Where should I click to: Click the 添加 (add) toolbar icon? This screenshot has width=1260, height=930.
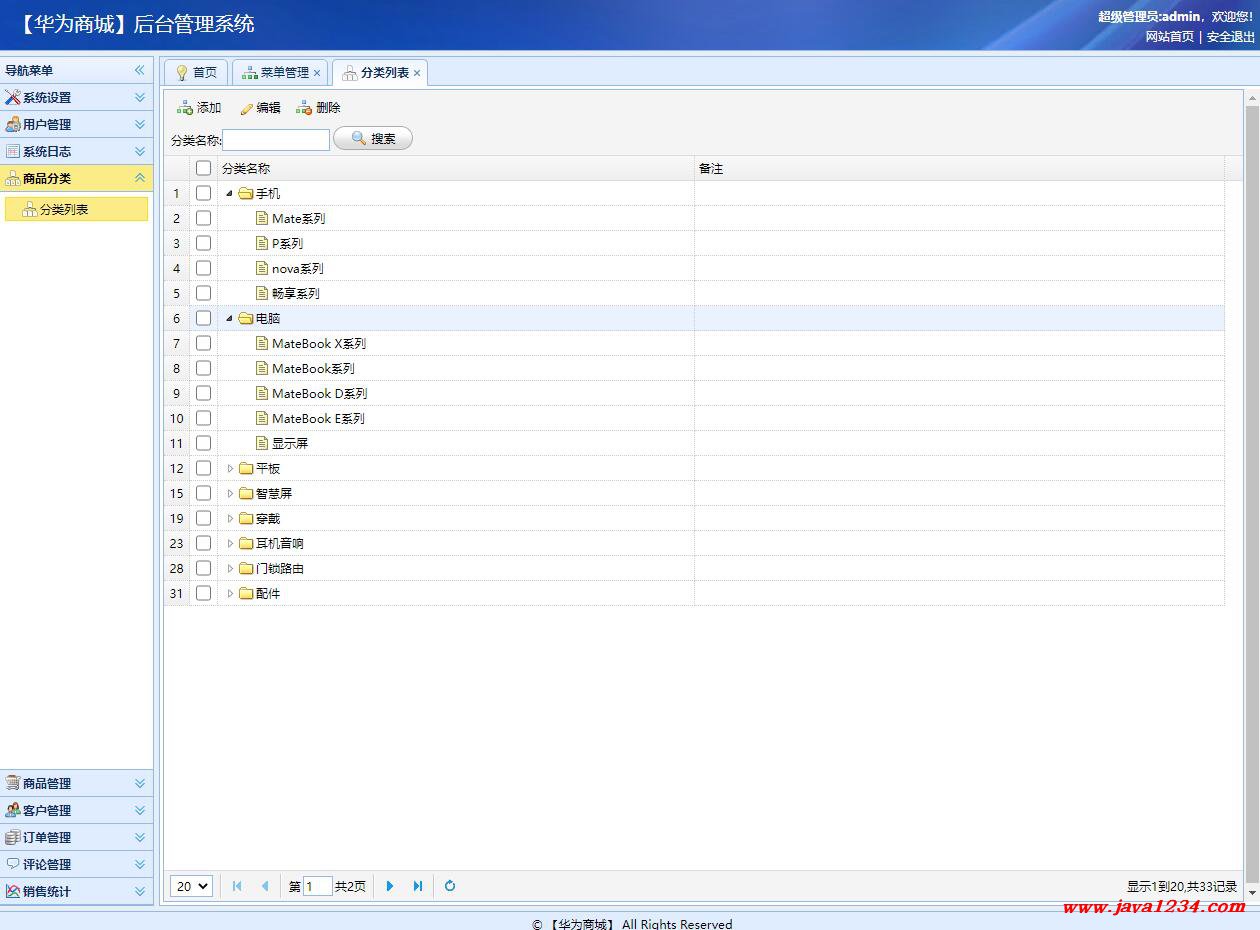click(185, 108)
